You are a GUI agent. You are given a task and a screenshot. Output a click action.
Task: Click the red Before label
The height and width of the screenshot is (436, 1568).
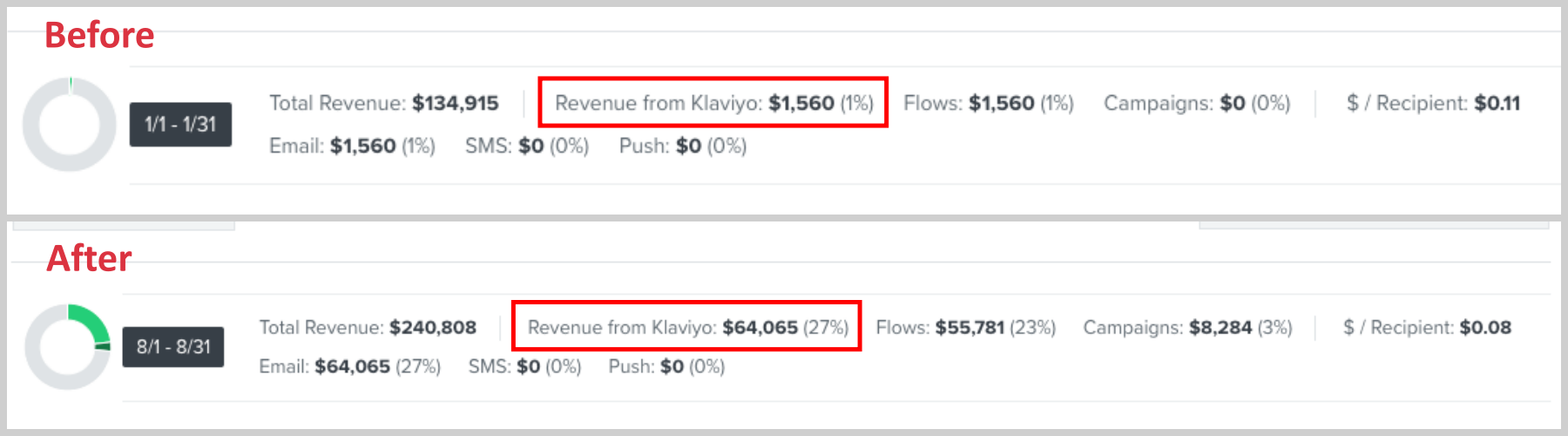coord(99,35)
